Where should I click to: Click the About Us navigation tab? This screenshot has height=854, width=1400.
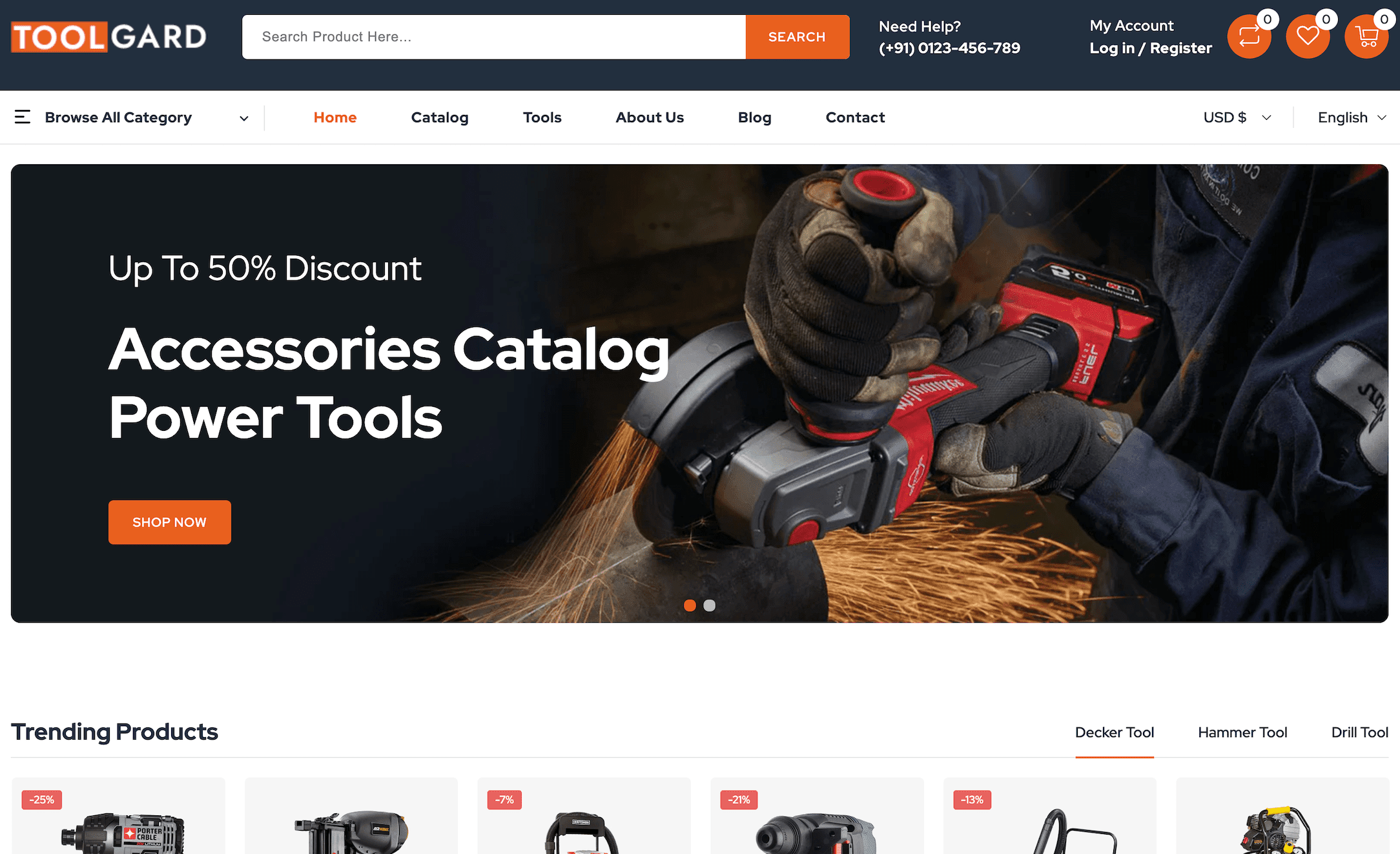pyautogui.click(x=650, y=117)
